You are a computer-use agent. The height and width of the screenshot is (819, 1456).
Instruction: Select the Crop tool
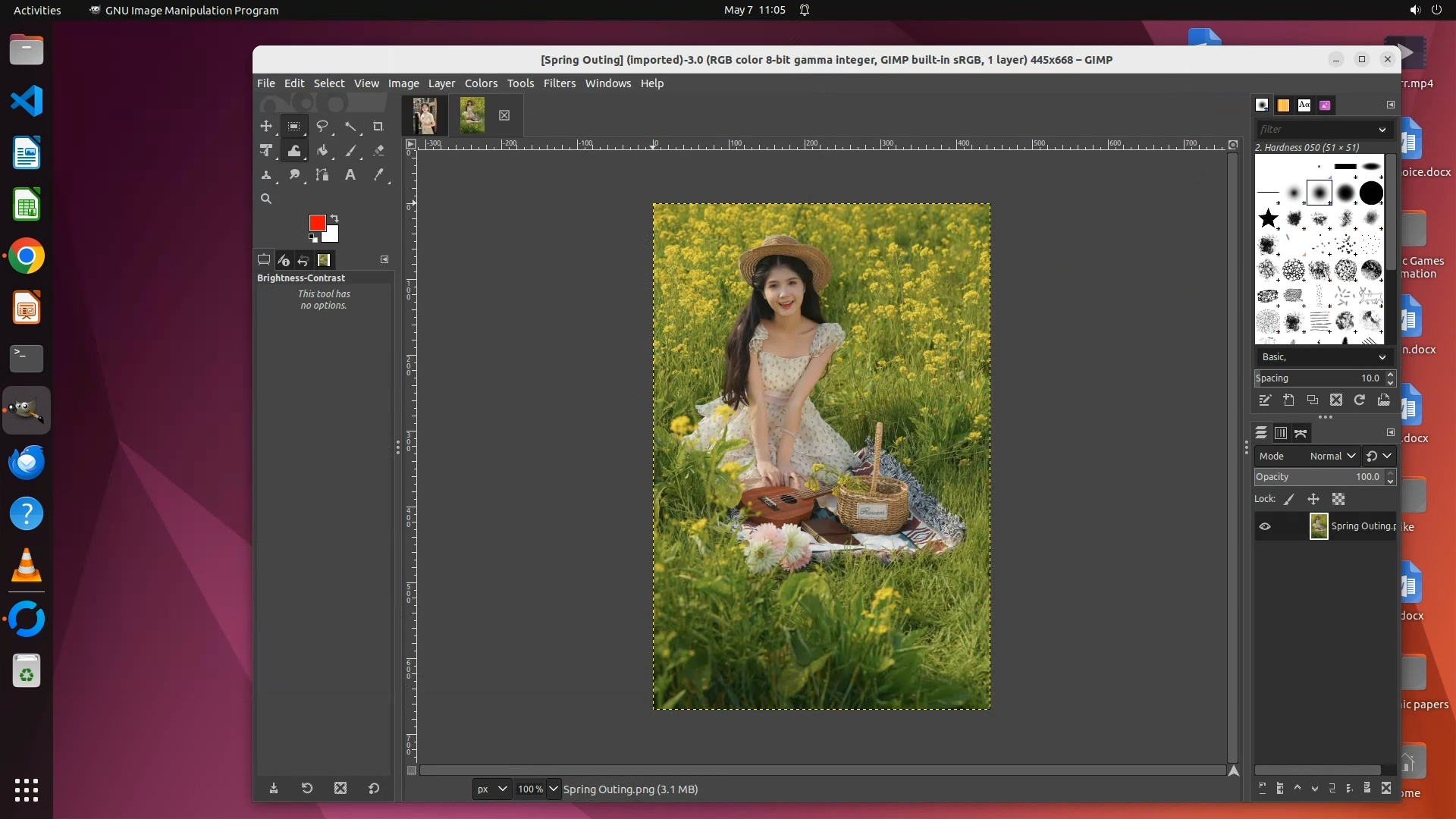[378, 127]
